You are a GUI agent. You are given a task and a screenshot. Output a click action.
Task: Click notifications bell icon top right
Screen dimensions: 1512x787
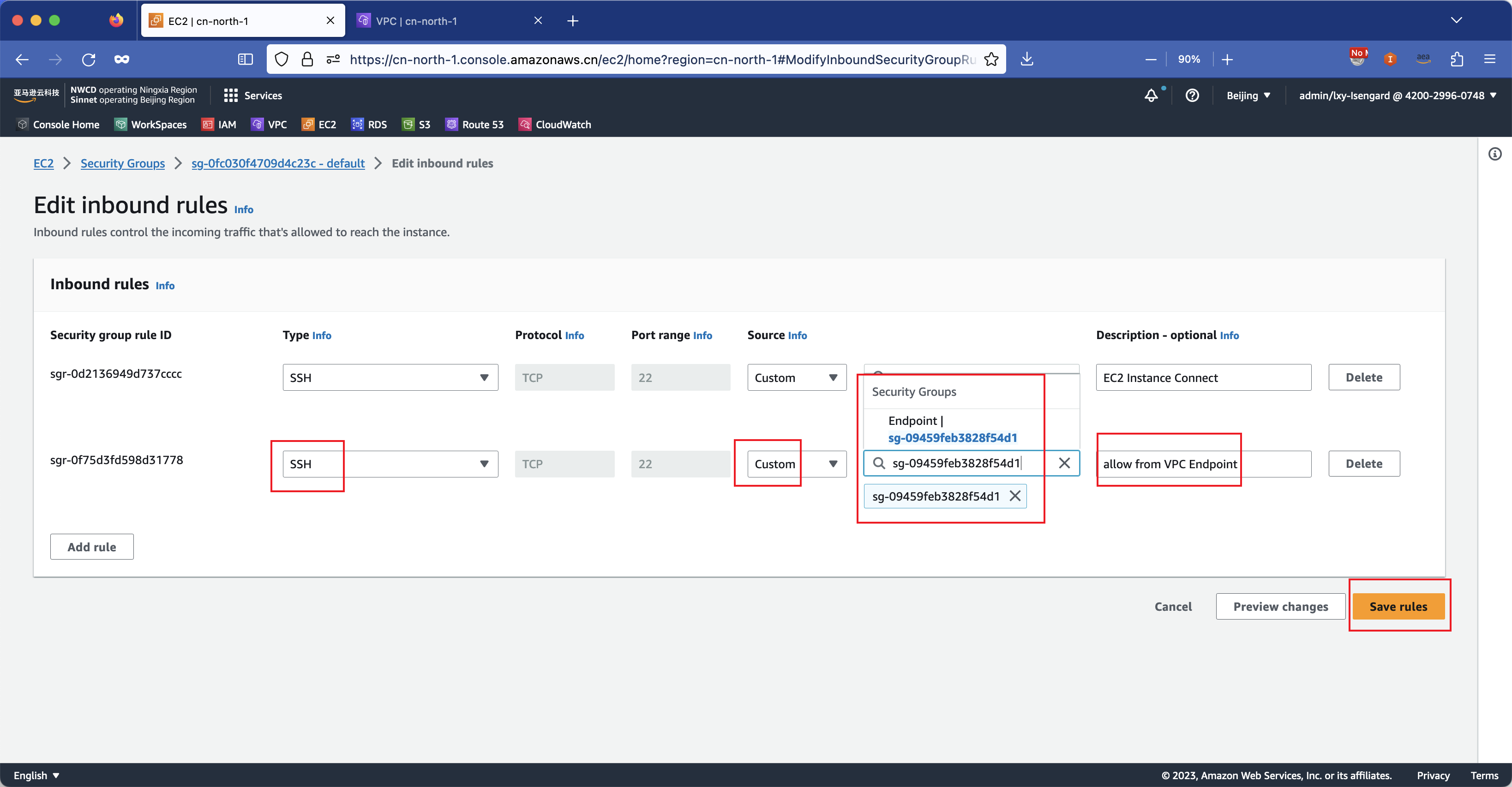point(1152,96)
